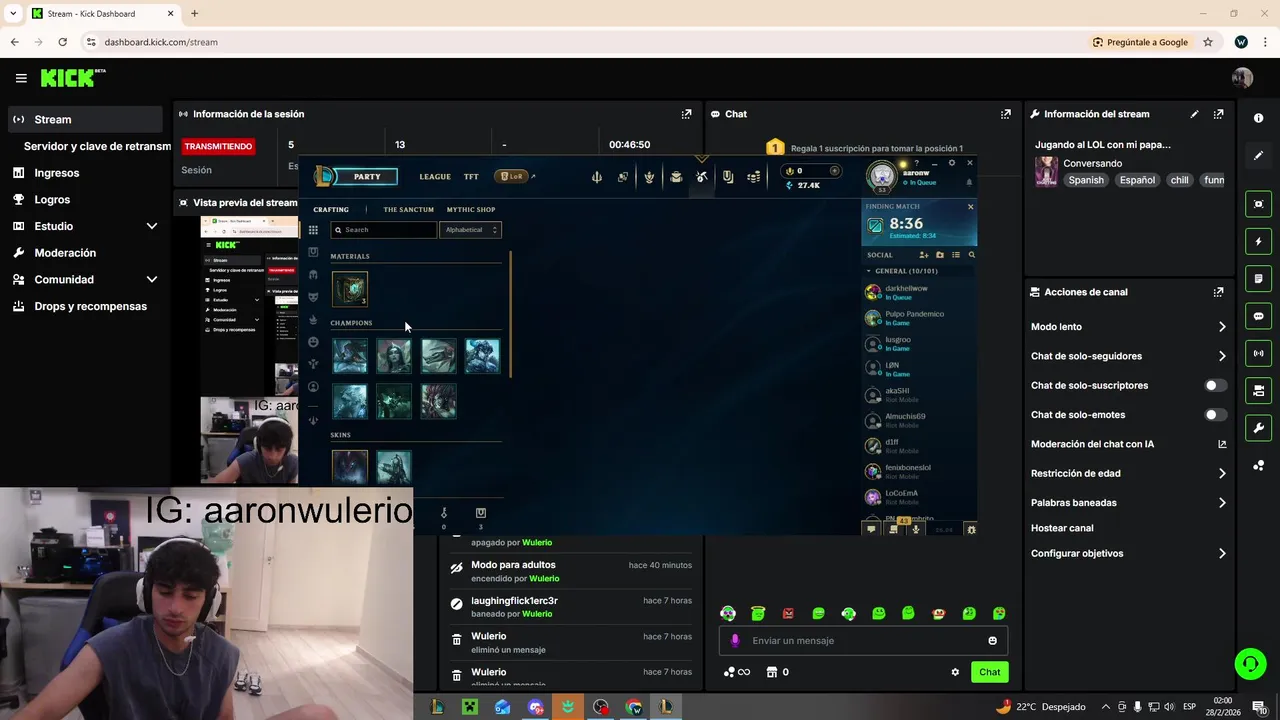The height and width of the screenshot is (720, 1280).
Task: Select friend darkhellwow in friends list
Action: (919, 292)
